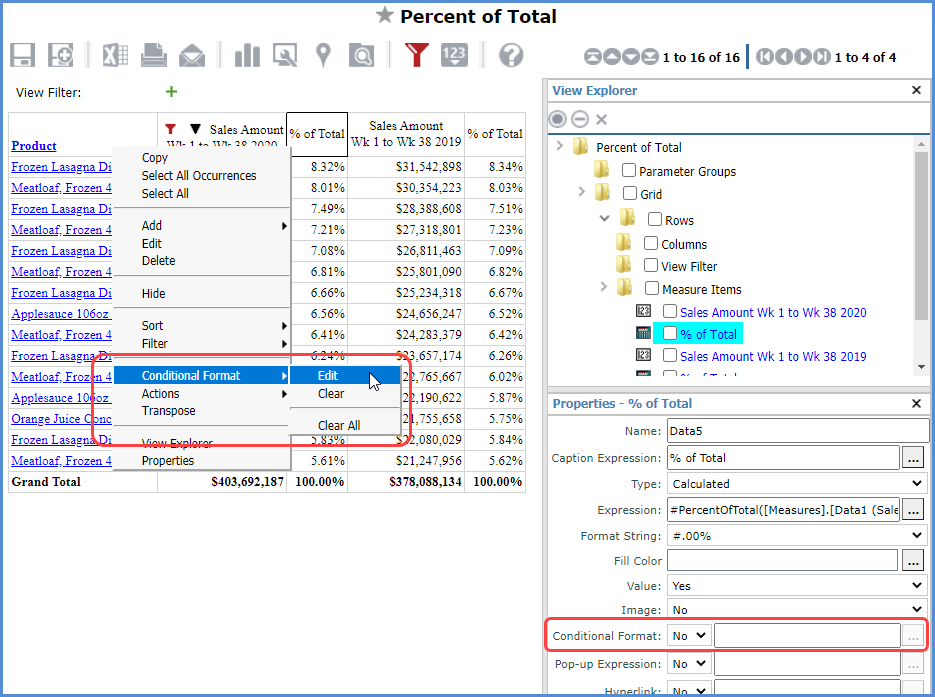Click the Product column header link
This screenshot has height=697, width=935.
(x=34, y=146)
